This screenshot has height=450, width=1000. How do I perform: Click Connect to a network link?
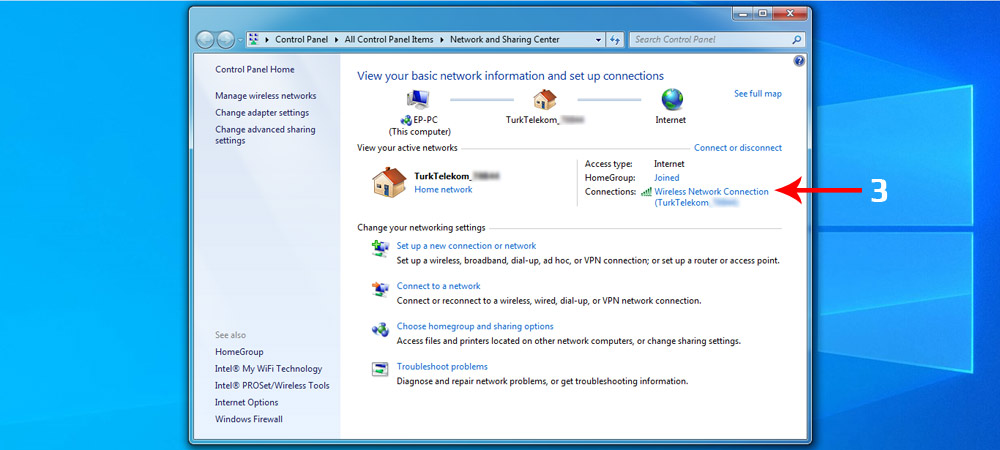click(439, 286)
